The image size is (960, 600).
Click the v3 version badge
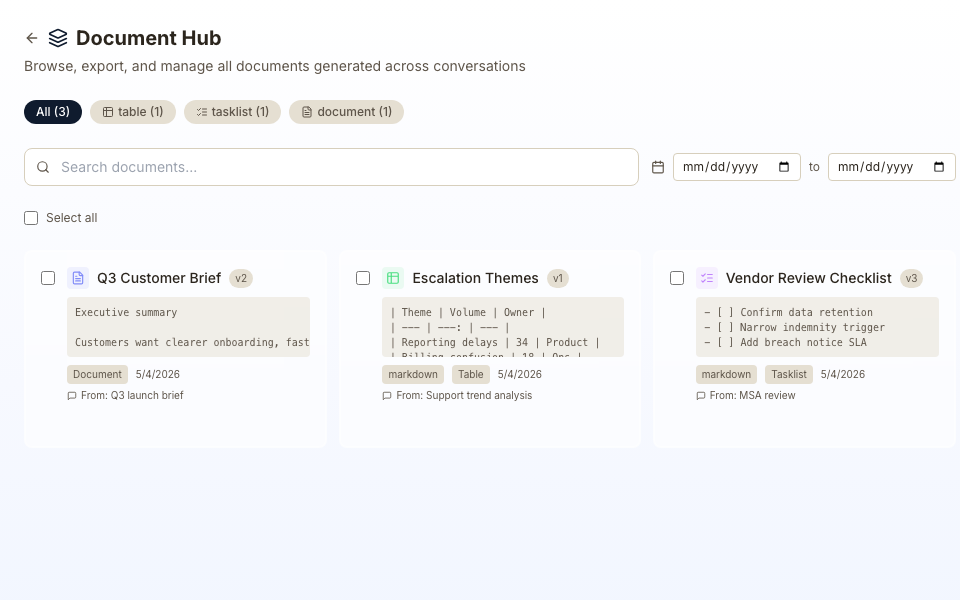point(911,279)
